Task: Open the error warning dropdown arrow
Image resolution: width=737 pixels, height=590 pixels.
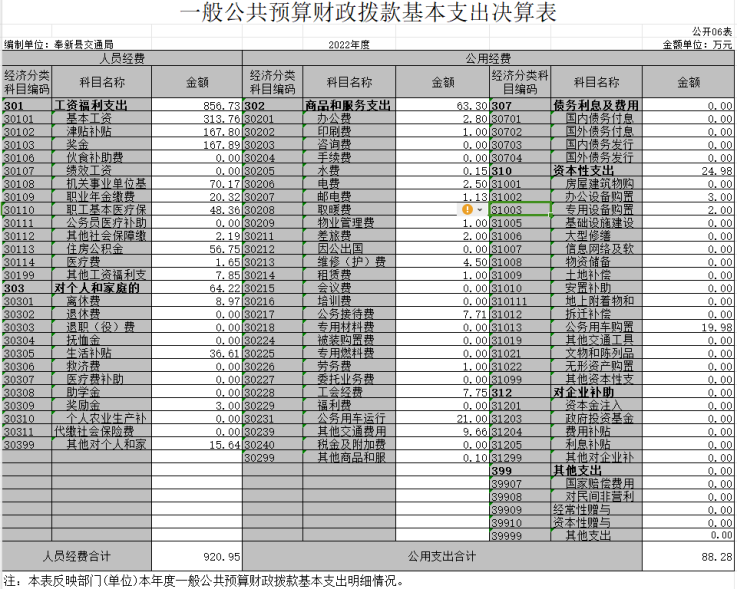Action: click(480, 210)
